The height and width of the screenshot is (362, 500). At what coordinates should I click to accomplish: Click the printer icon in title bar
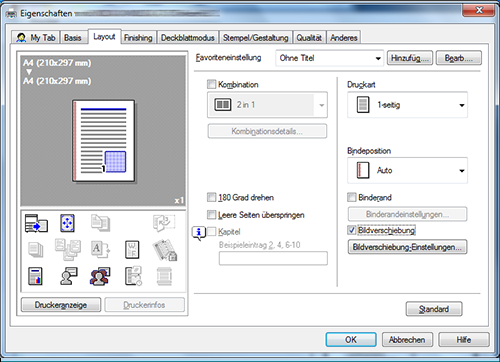coord(11,14)
